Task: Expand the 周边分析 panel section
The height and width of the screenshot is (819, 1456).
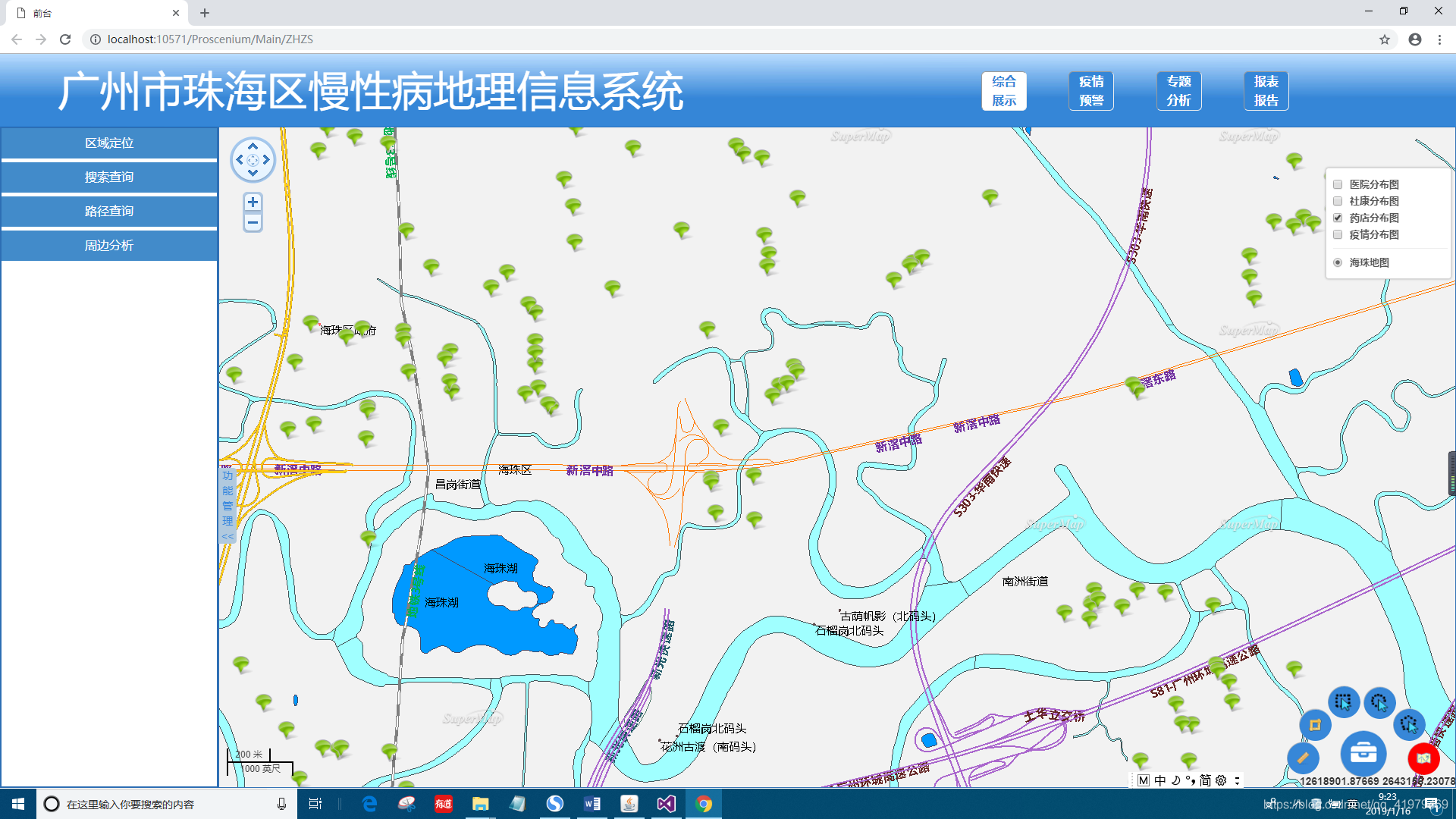Action: click(109, 245)
